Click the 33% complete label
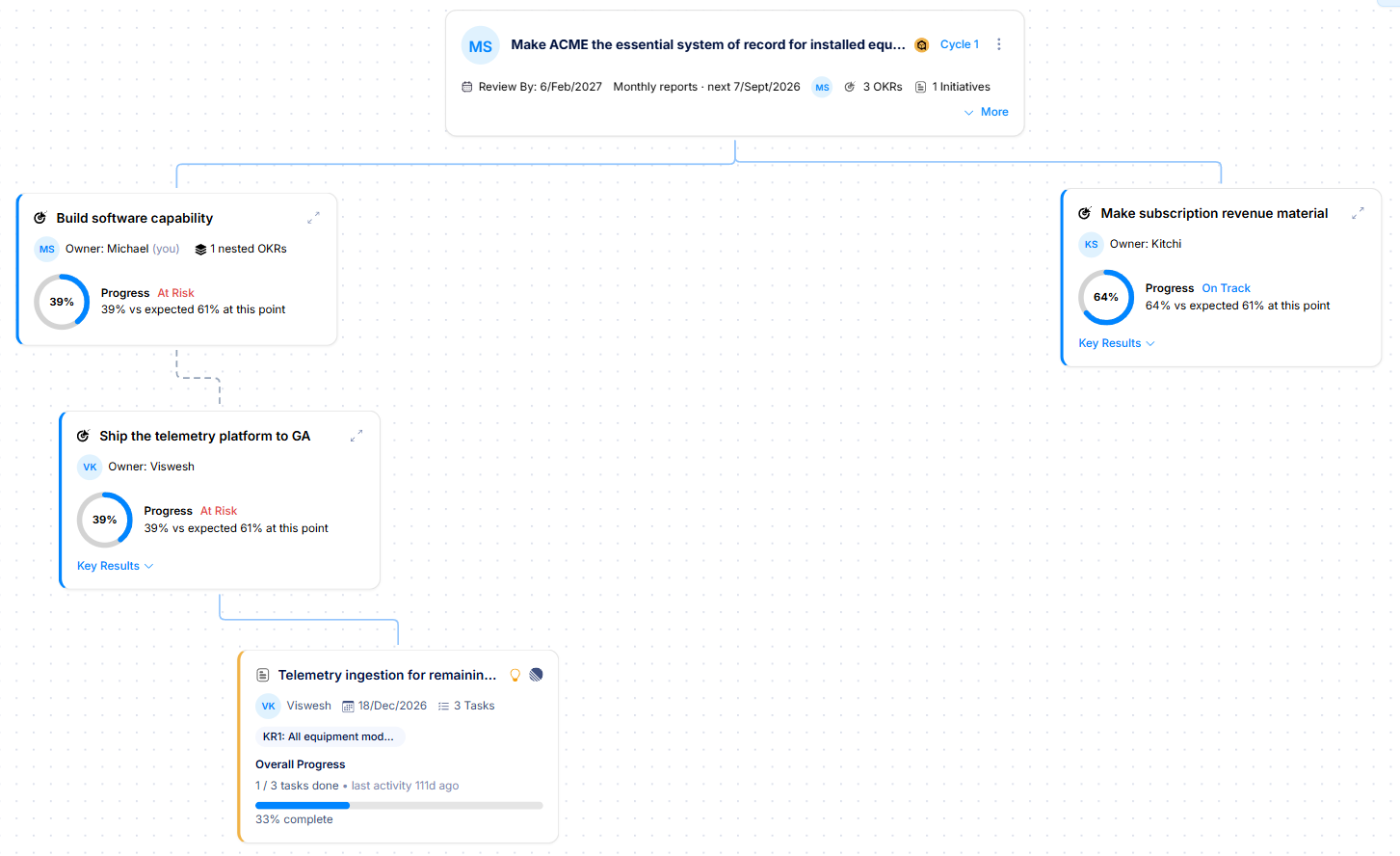Screen dimensions: 1400x856 (x=294, y=819)
